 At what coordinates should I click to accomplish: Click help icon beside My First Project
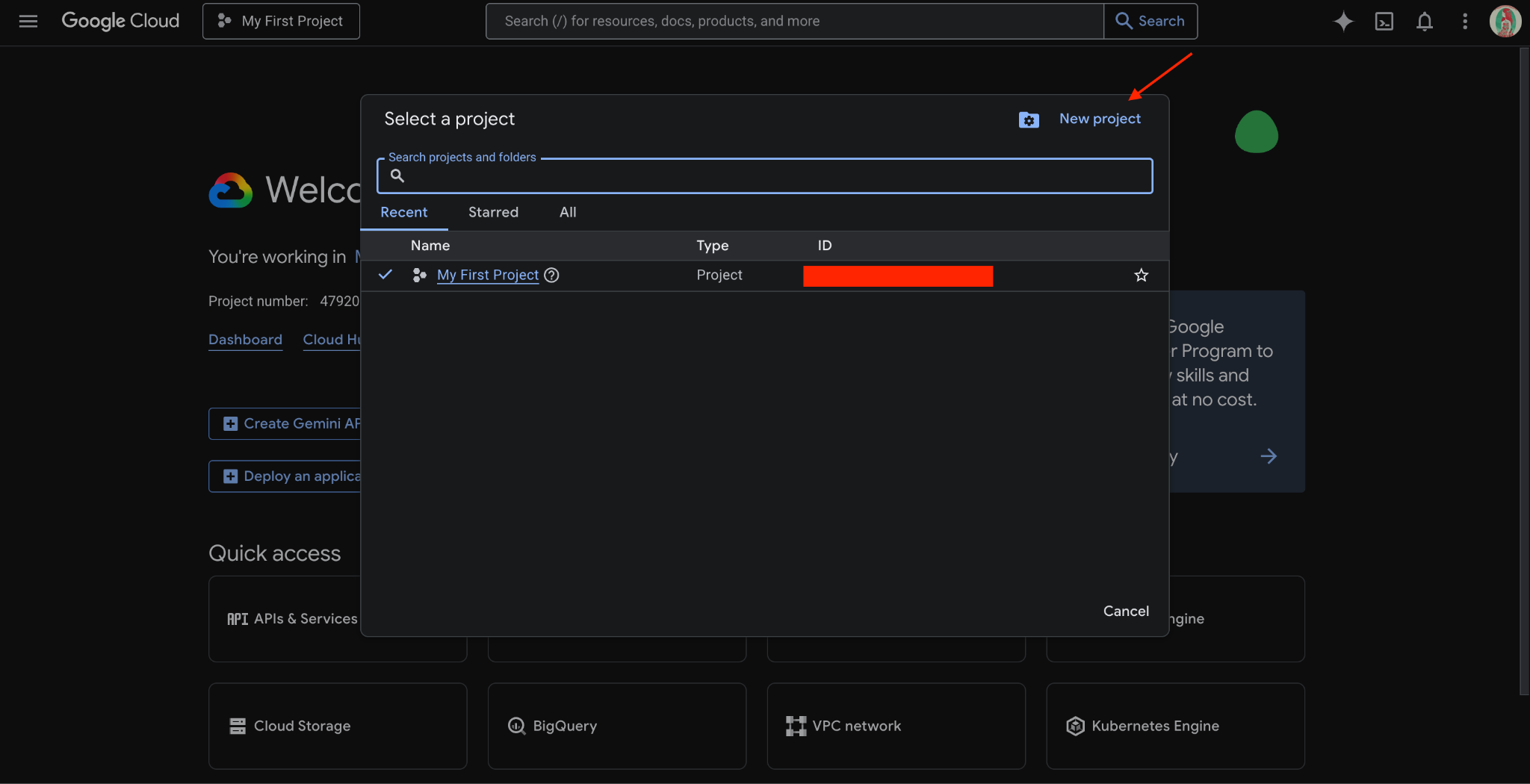tap(551, 275)
